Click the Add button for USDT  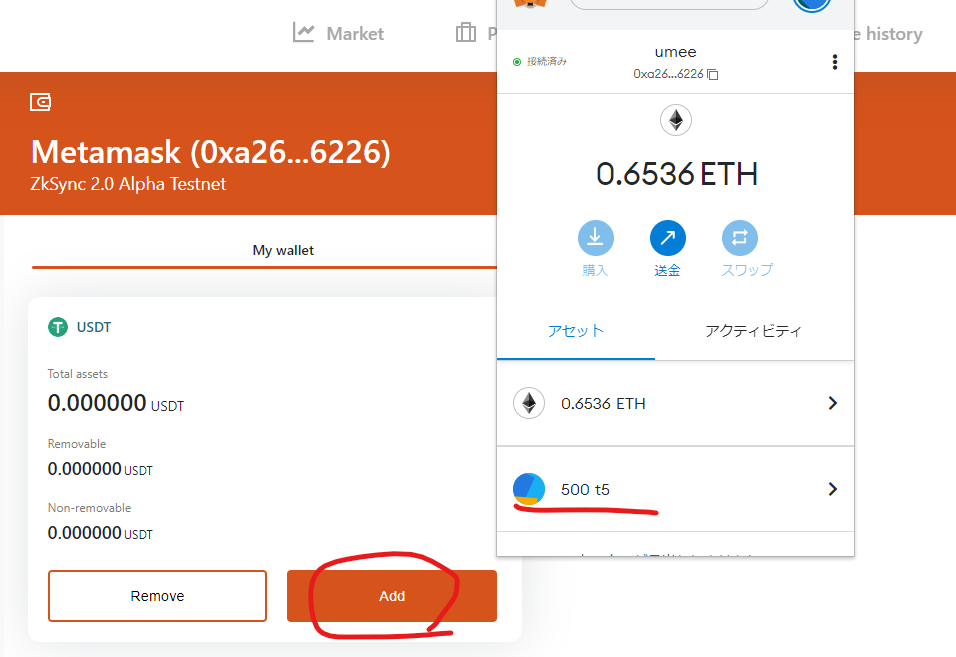click(x=392, y=596)
